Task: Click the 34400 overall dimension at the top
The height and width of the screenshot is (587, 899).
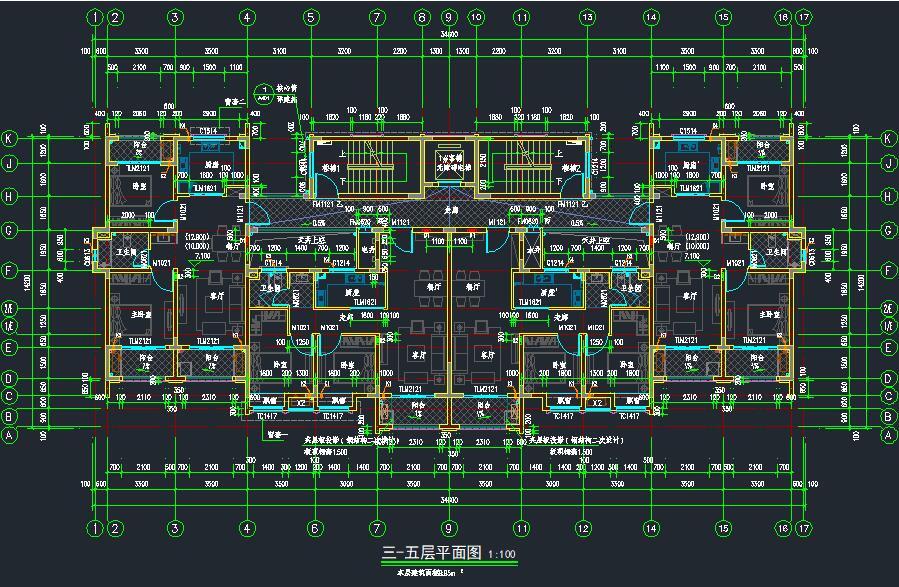Action: pos(448,33)
